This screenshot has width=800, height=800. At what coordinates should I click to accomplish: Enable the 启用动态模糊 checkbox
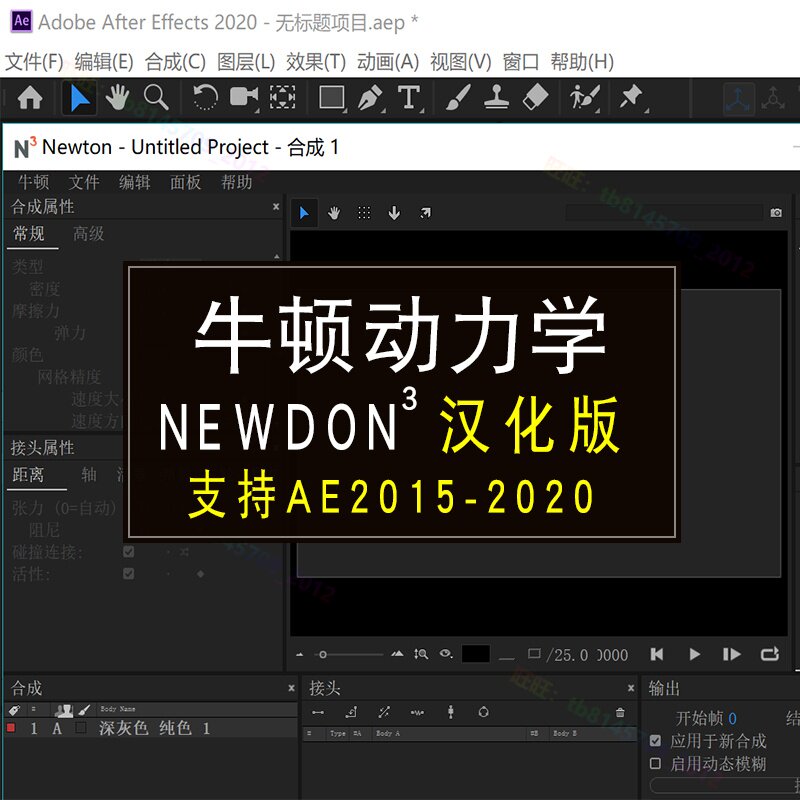click(x=657, y=763)
